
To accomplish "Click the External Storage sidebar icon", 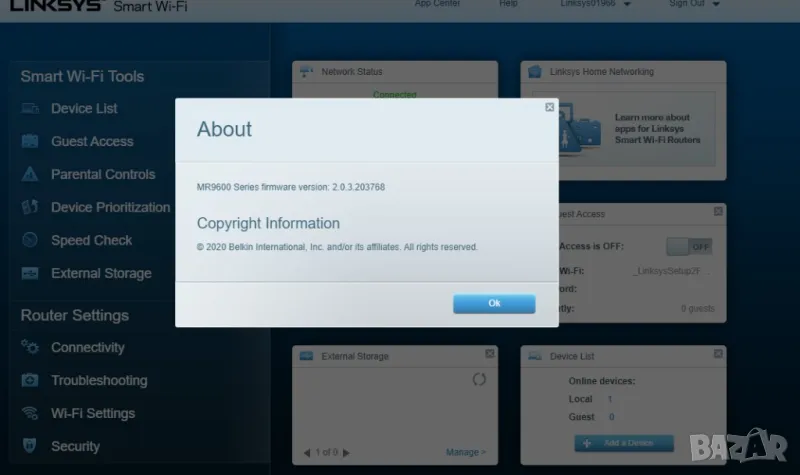I will (x=30, y=274).
